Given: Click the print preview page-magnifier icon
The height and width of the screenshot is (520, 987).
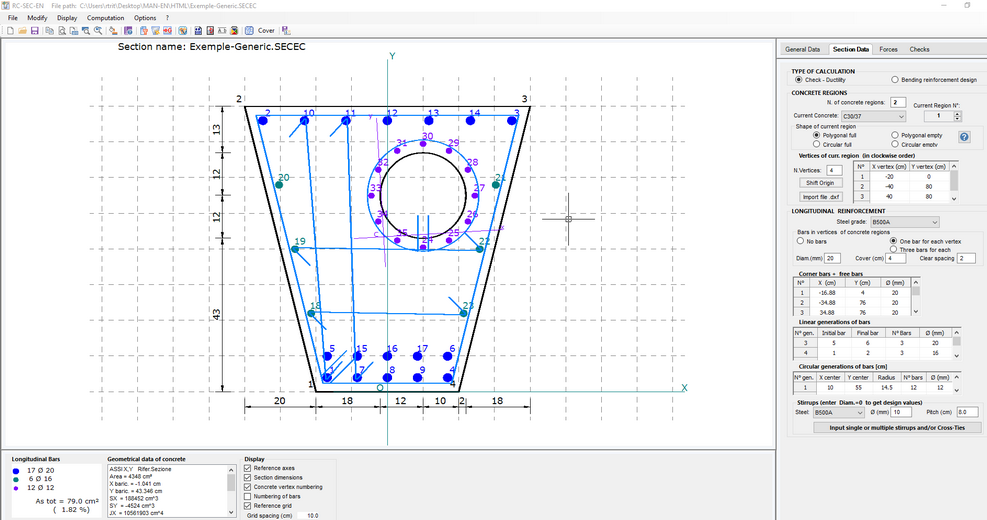Looking at the screenshot, I should [x=62, y=30].
